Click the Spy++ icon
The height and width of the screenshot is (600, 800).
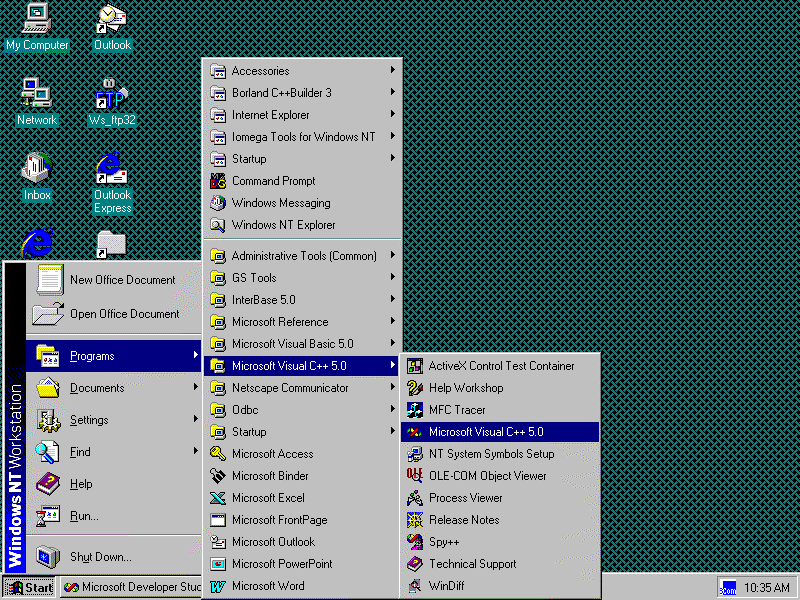point(415,542)
